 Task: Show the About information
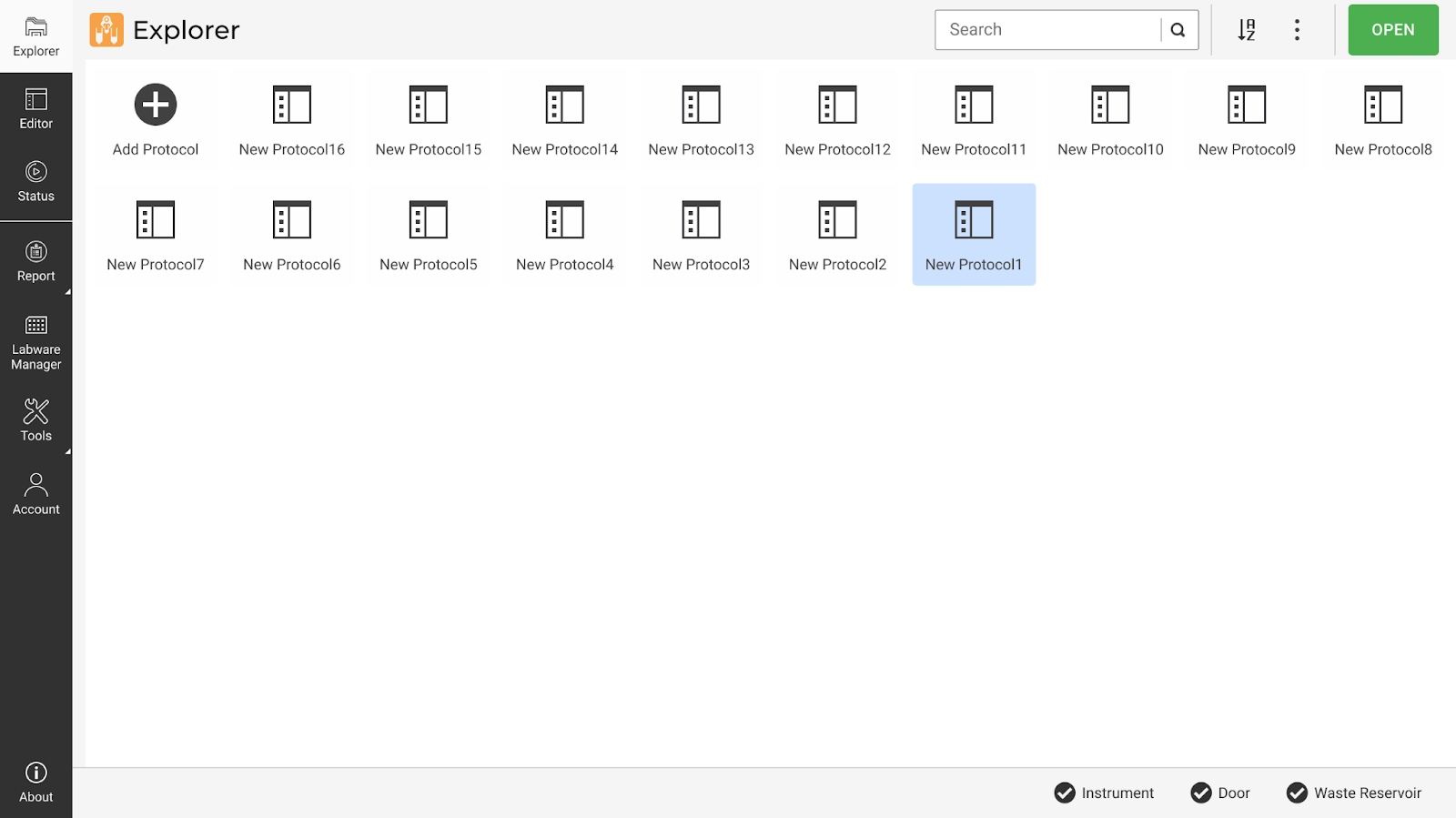coord(36,783)
